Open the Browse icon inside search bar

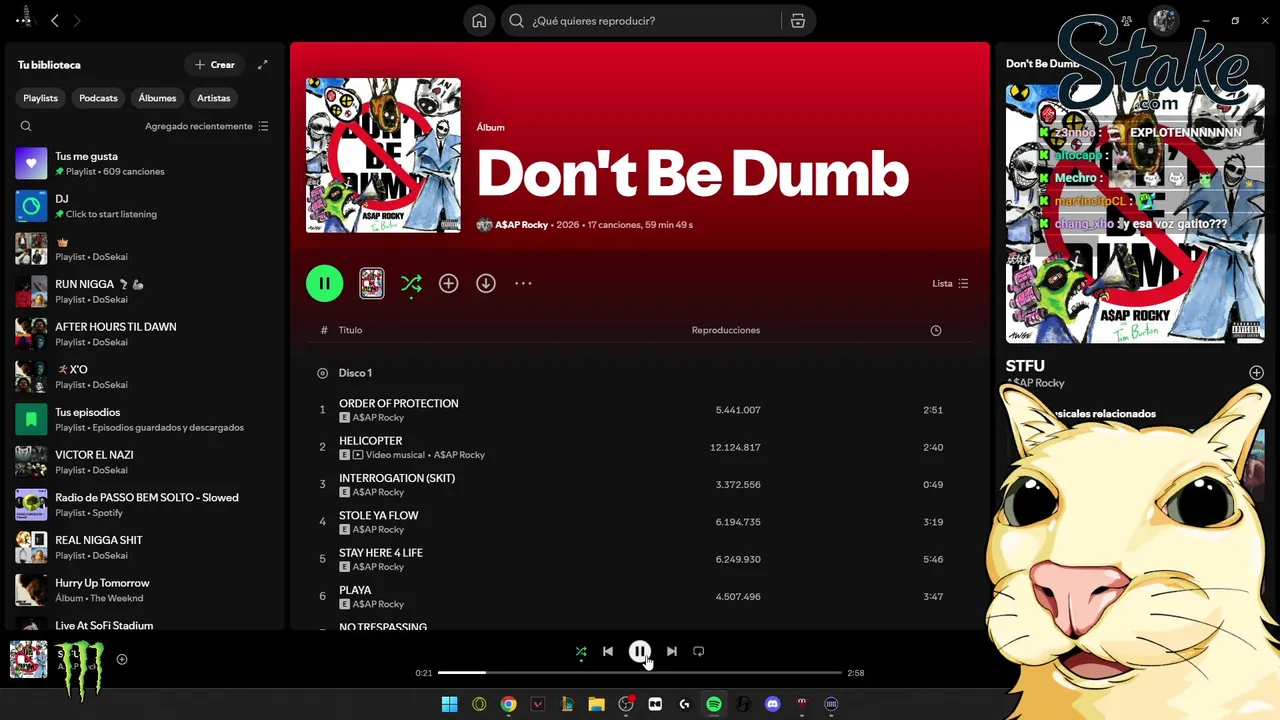click(x=798, y=21)
